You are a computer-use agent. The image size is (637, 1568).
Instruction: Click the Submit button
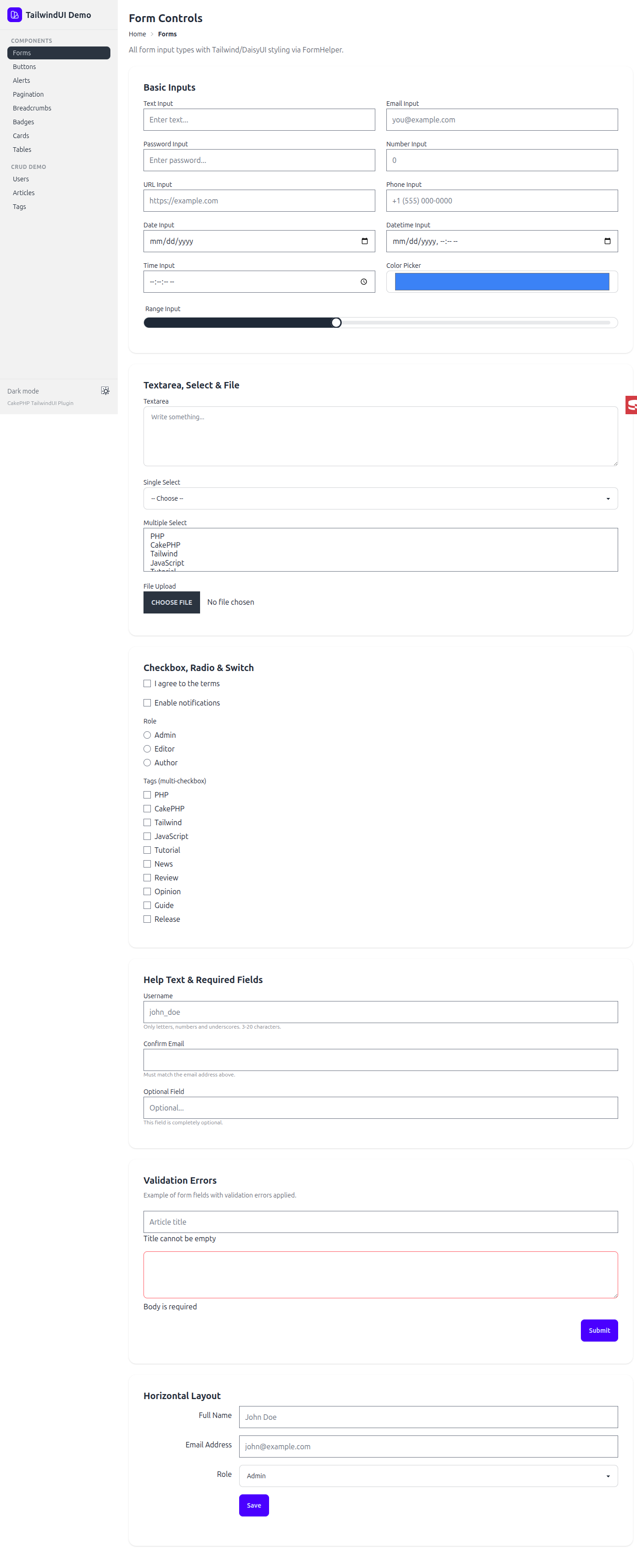599,1330
